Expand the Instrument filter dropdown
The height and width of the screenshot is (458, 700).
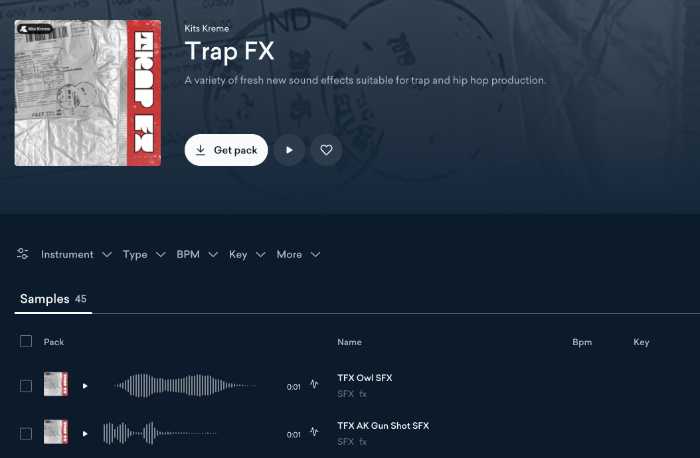click(76, 254)
